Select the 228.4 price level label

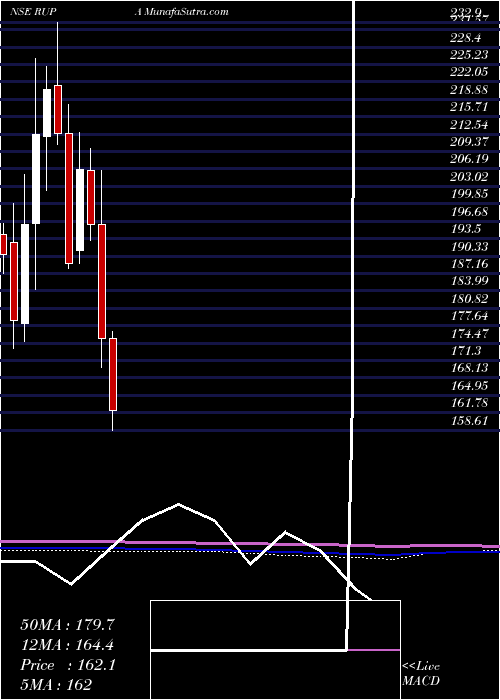click(464, 36)
